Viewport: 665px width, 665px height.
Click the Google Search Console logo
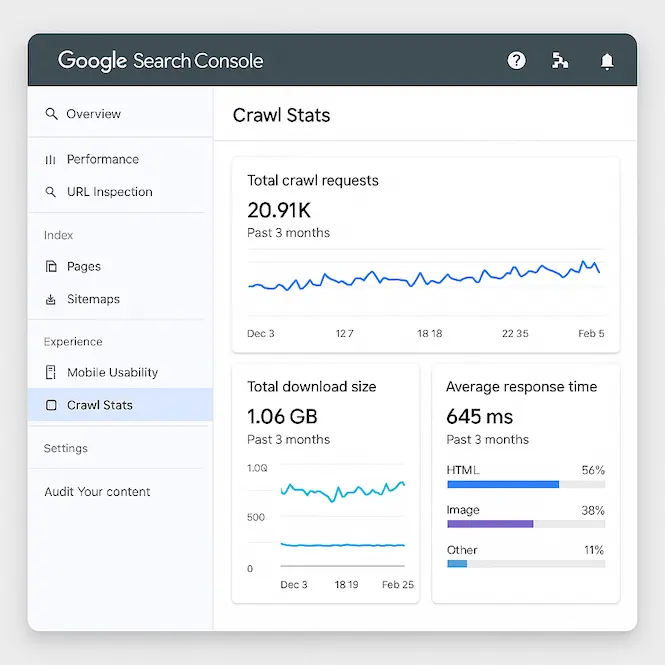(161, 61)
